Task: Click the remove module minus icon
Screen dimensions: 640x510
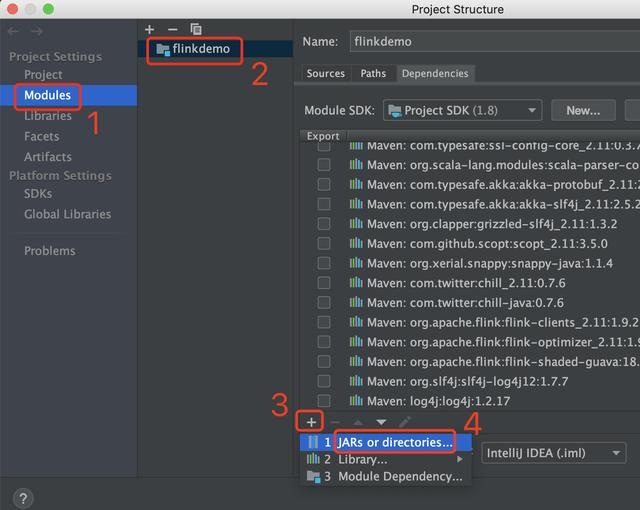Action: [173, 29]
